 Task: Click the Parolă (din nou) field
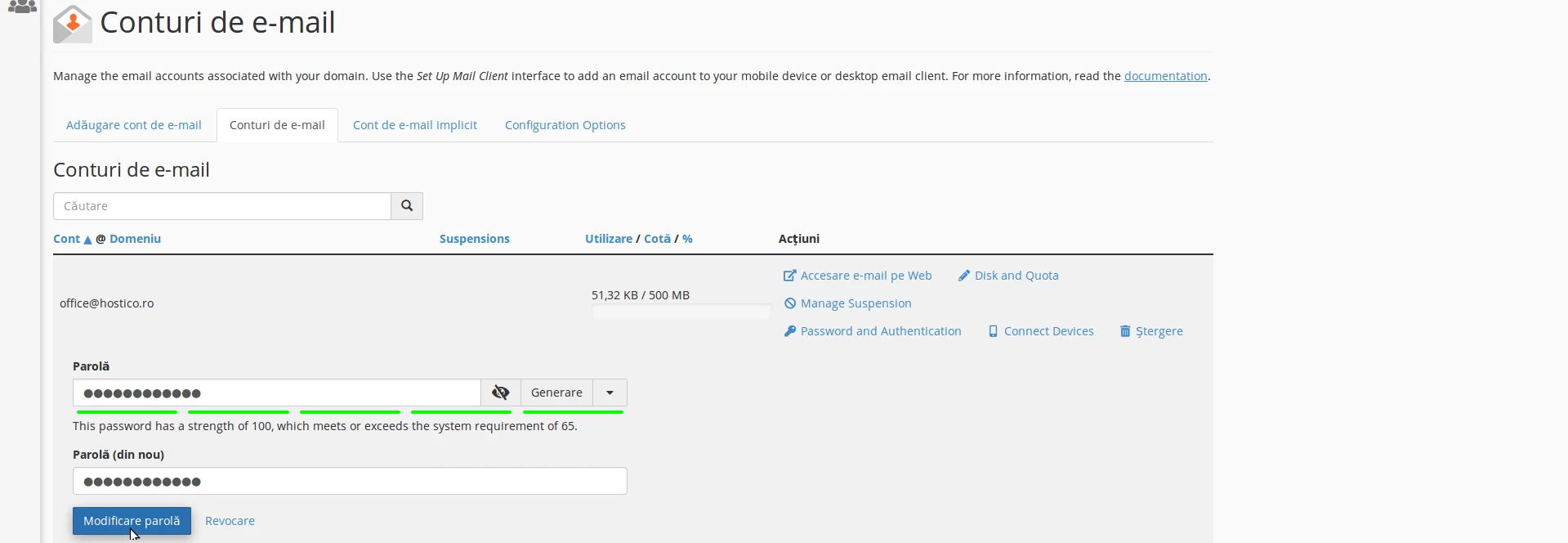(x=350, y=481)
